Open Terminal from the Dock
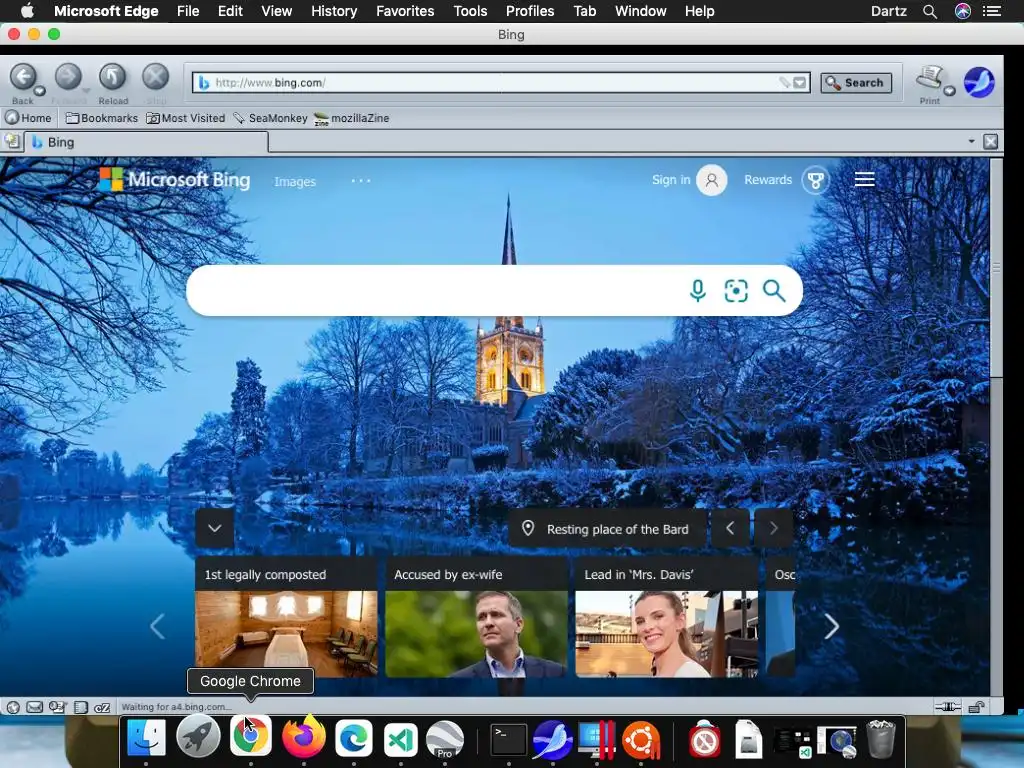Image resolution: width=1024 pixels, height=768 pixels. [x=508, y=739]
